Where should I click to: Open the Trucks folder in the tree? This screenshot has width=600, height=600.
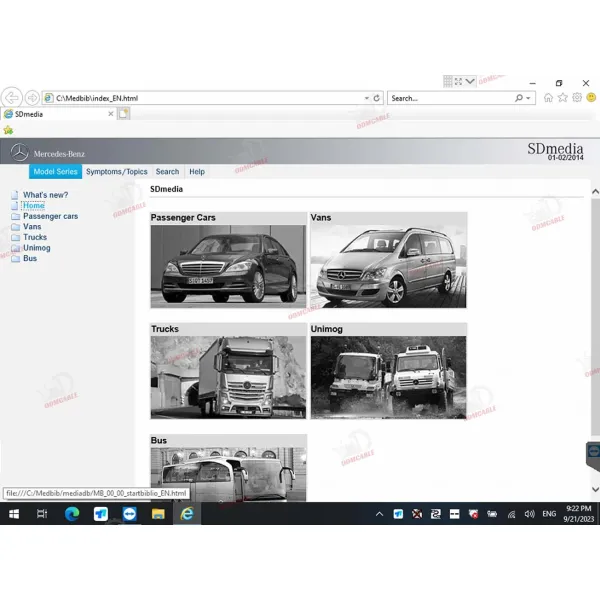35,237
